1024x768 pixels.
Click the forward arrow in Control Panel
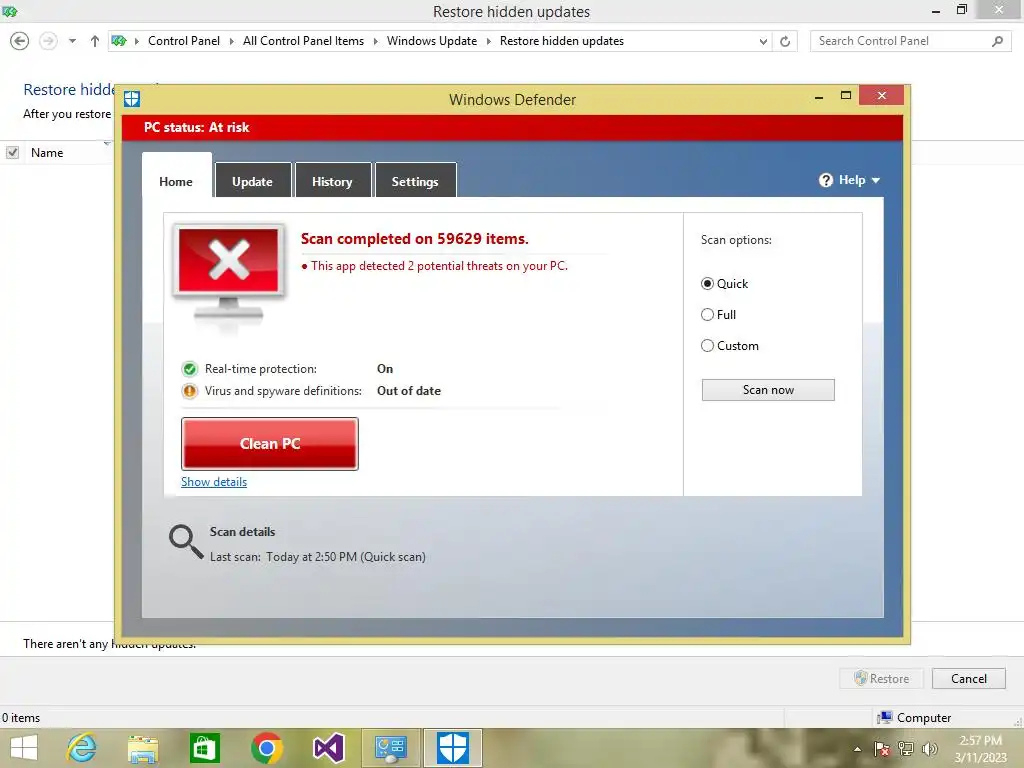pos(48,41)
